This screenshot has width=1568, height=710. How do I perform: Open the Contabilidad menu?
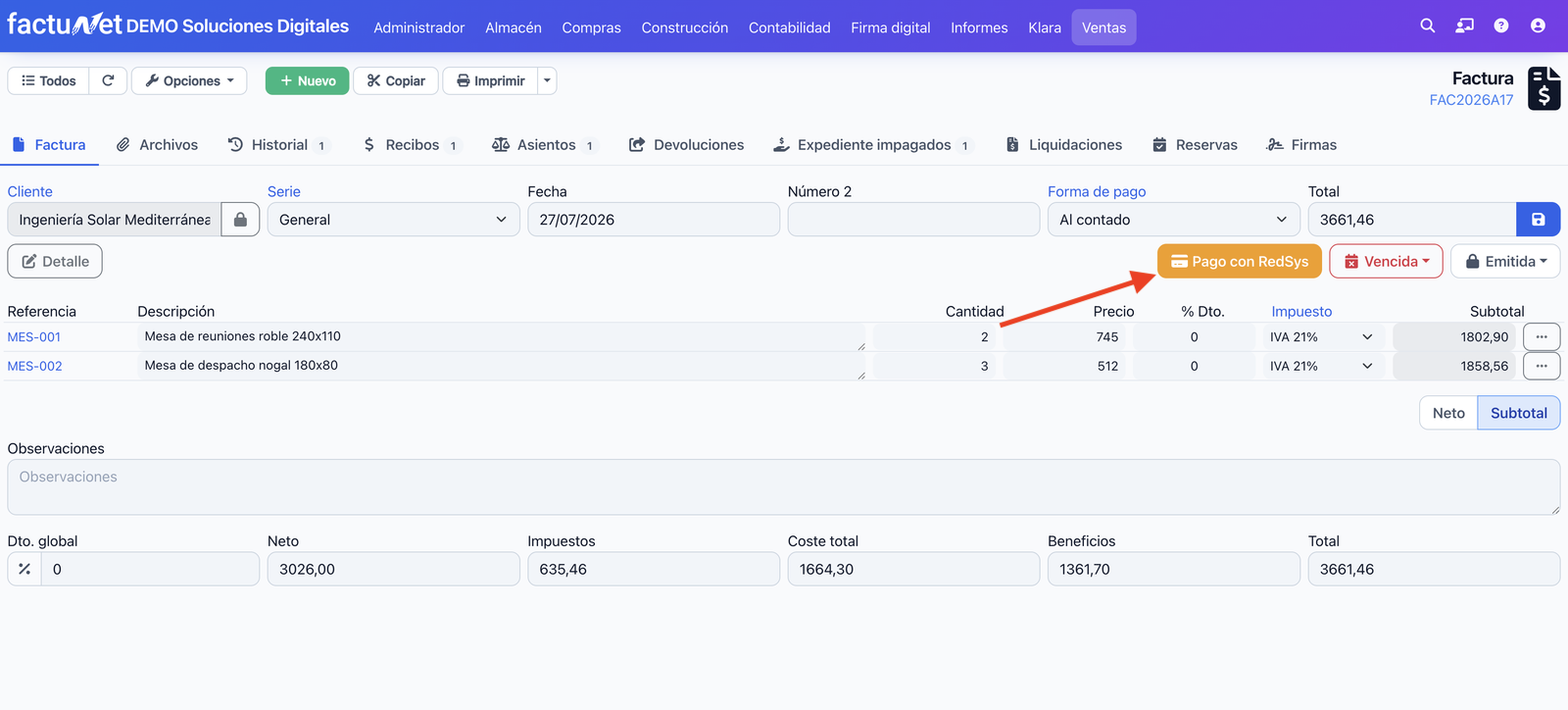[x=789, y=27]
